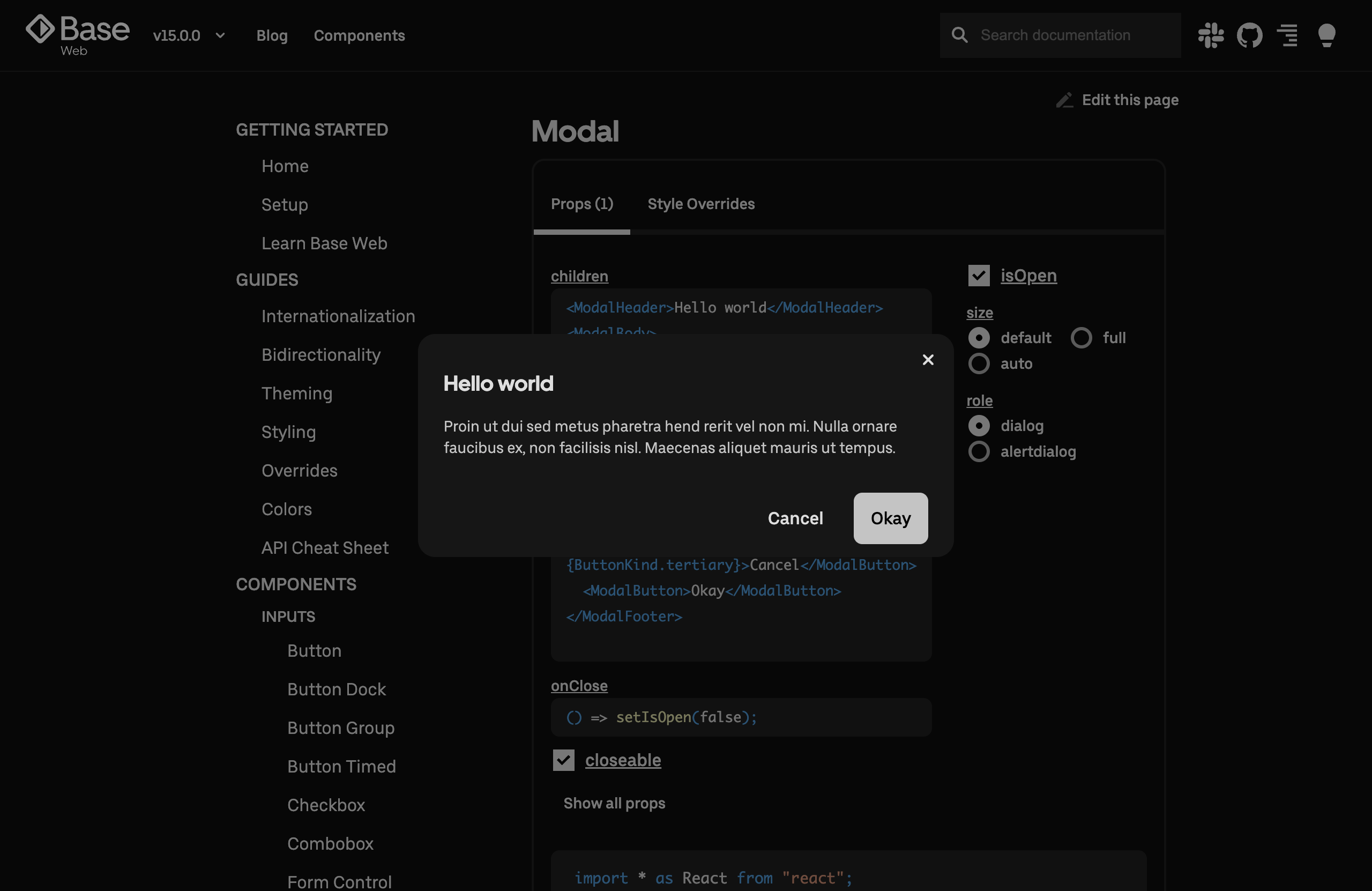Viewport: 1372px width, 891px height.
Task: Click the Search documentation field
Action: tap(1060, 35)
